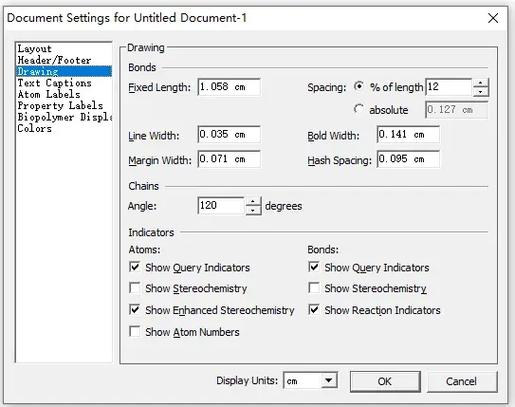Decrease the Chains Angle value
The height and width of the screenshot is (407, 515).
pos(253,211)
